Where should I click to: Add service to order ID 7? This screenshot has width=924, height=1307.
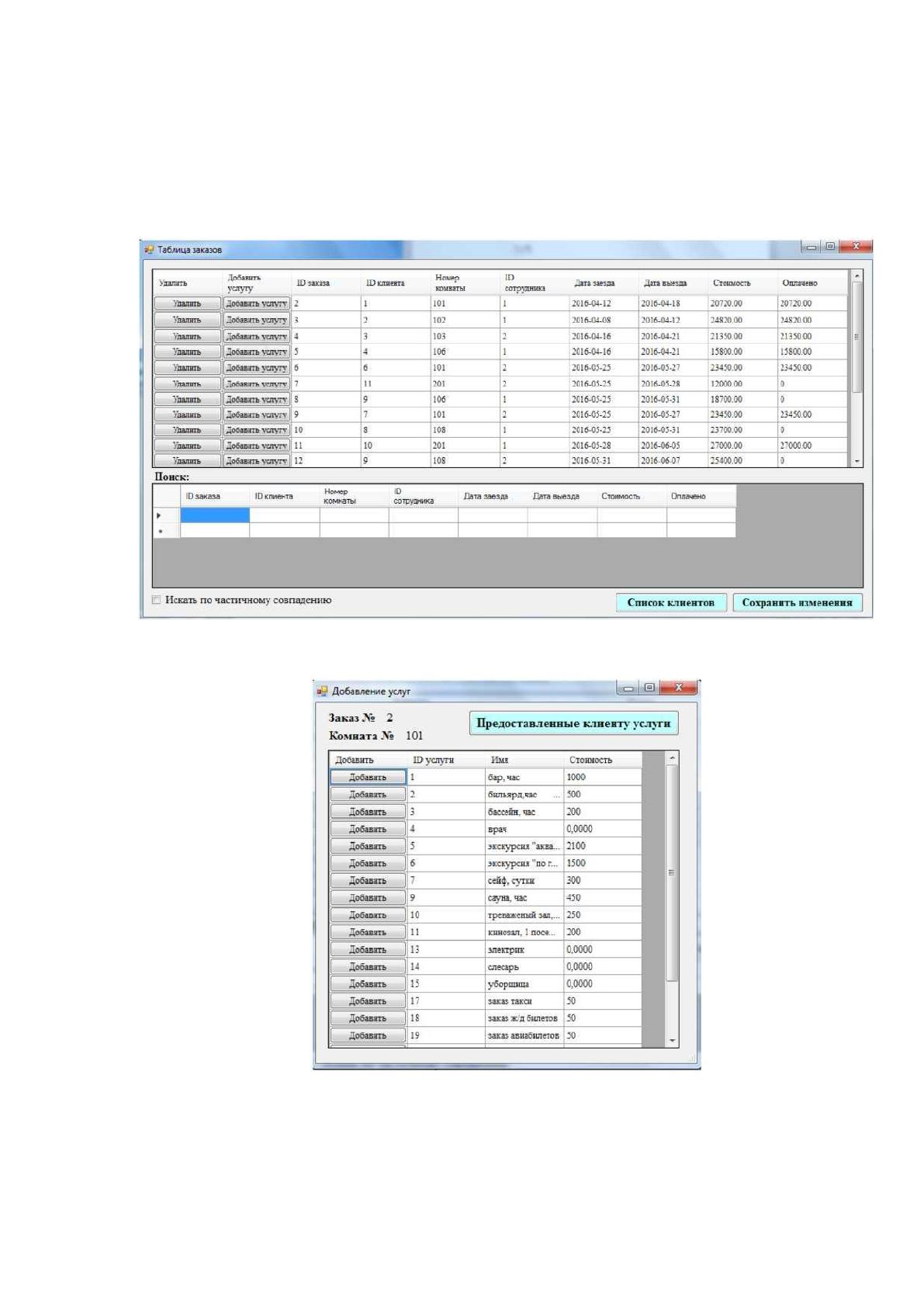tap(257, 383)
